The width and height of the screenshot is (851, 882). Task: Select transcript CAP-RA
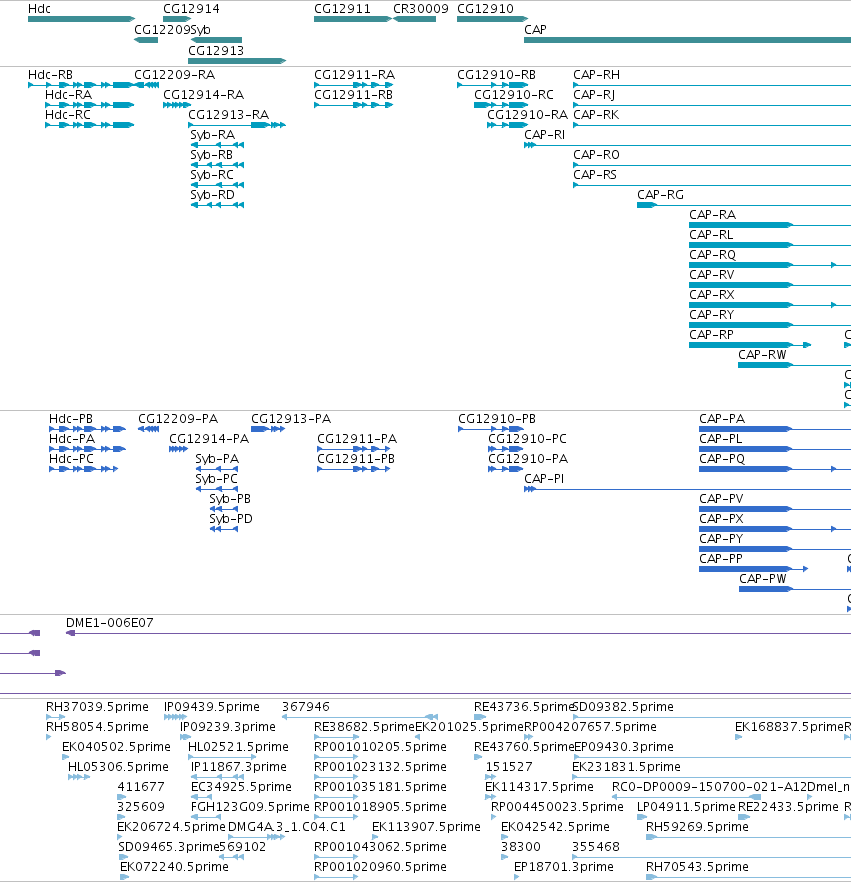(770, 225)
